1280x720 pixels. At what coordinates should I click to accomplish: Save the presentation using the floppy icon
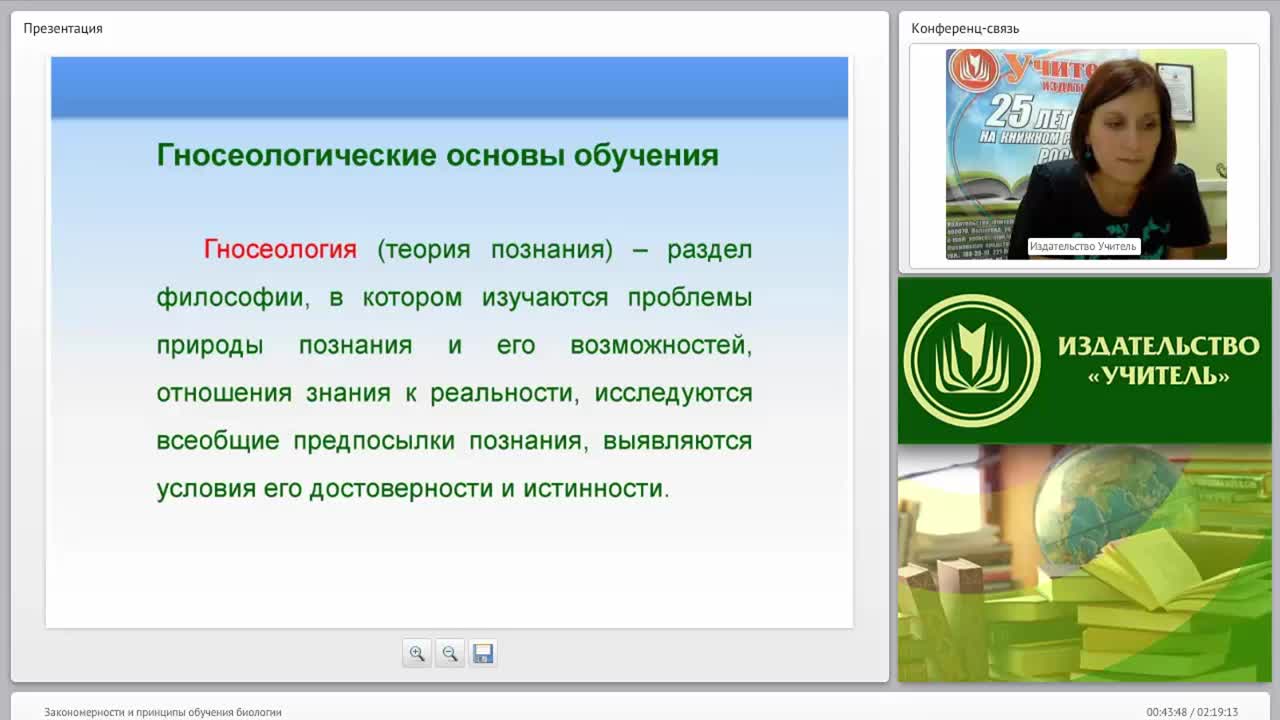click(x=483, y=653)
